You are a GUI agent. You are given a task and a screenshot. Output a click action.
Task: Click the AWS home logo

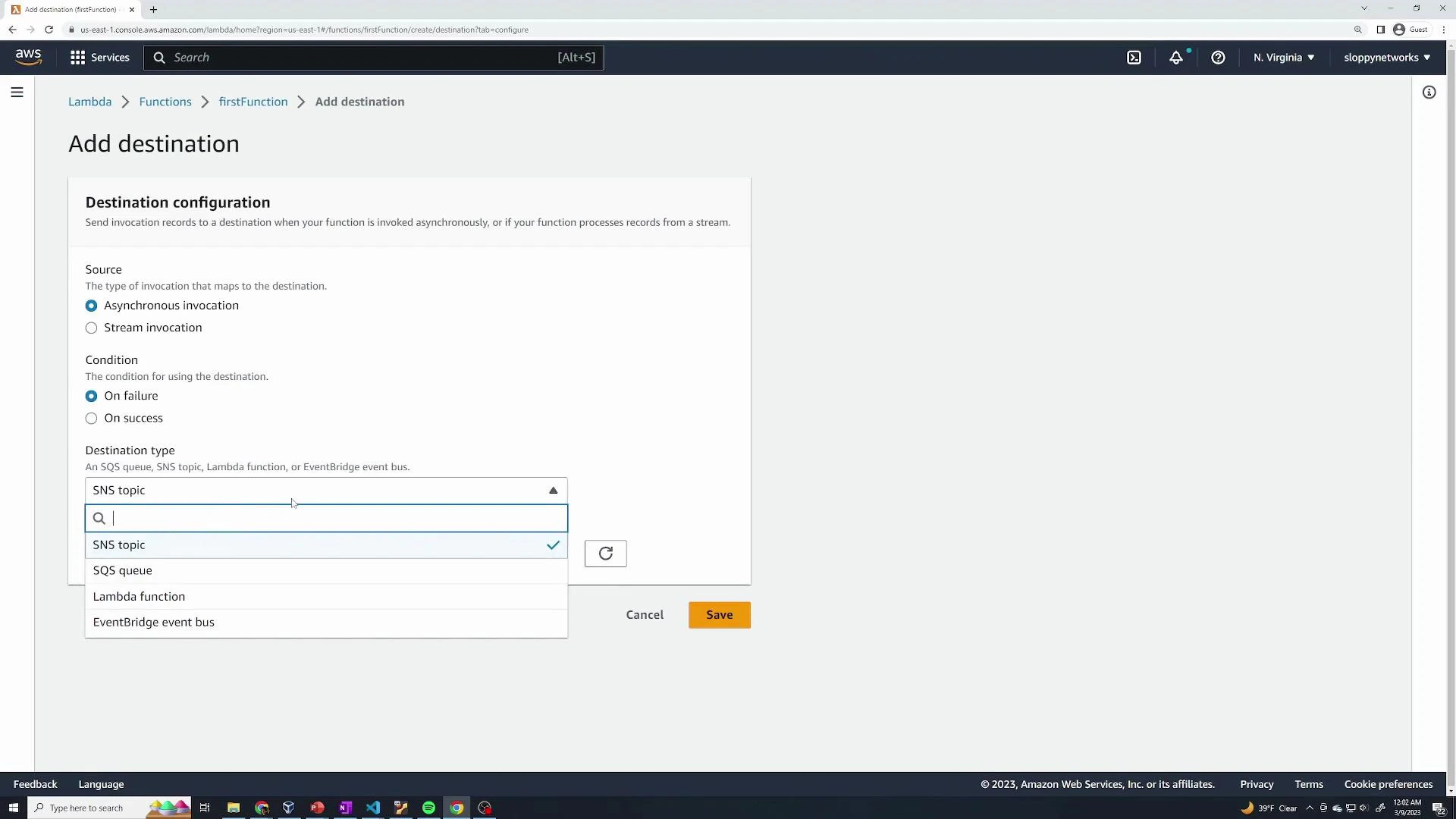(28, 57)
